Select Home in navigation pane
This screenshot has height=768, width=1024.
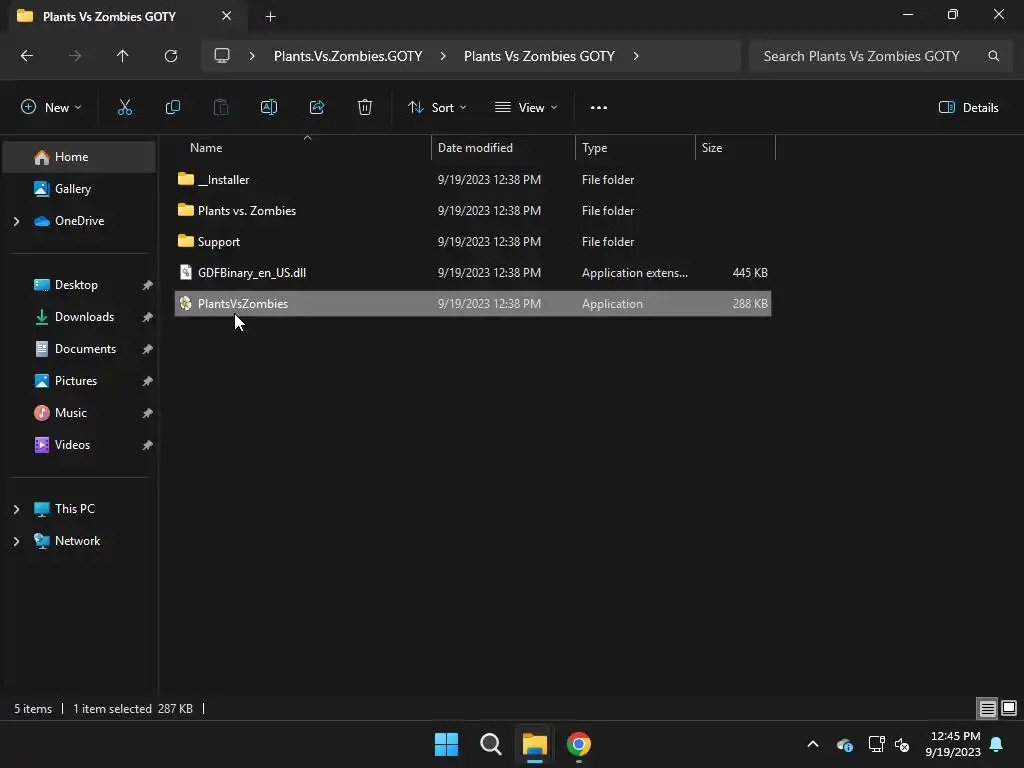(x=79, y=157)
